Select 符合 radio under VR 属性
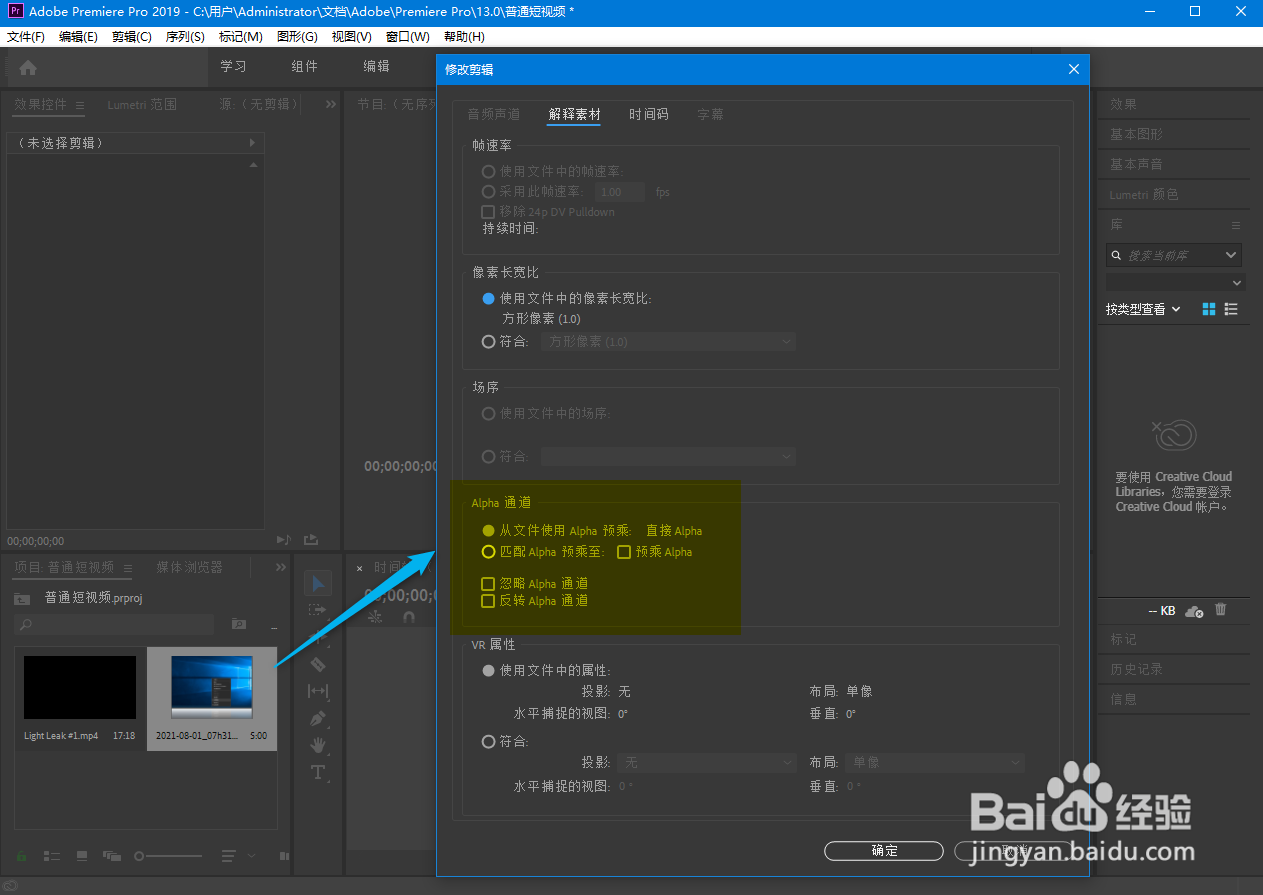This screenshot has width=1263, height=895. (489, 741)
